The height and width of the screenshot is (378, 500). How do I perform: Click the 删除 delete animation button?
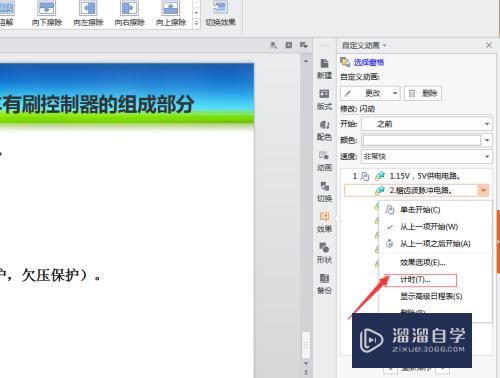click(423, 93)
